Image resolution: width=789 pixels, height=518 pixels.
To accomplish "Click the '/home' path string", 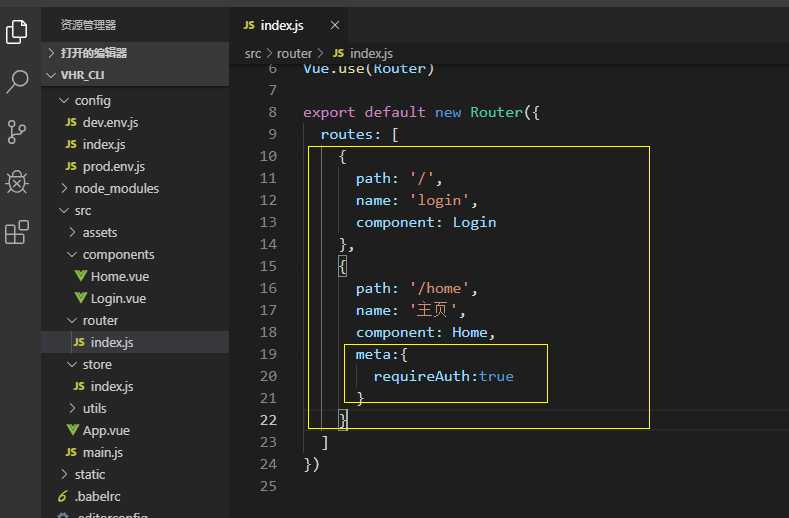I will [x=440, y=288].
